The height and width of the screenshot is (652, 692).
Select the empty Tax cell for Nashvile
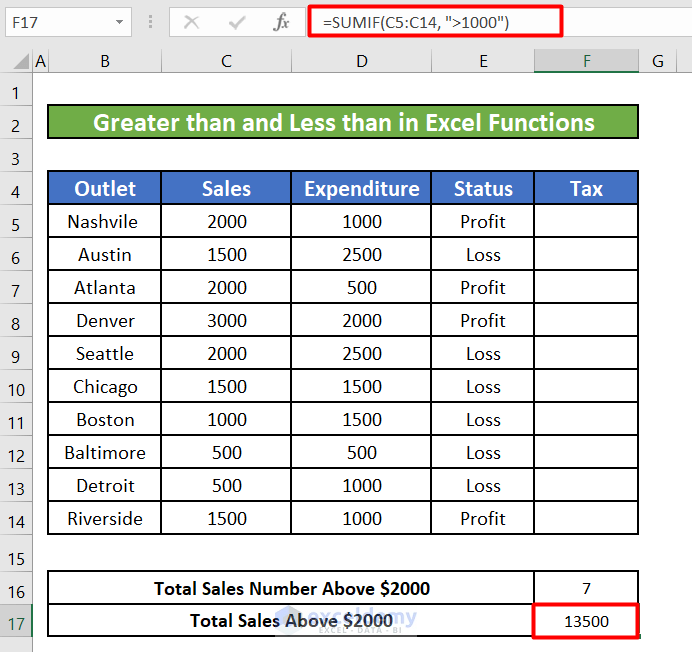pos(586,221)
